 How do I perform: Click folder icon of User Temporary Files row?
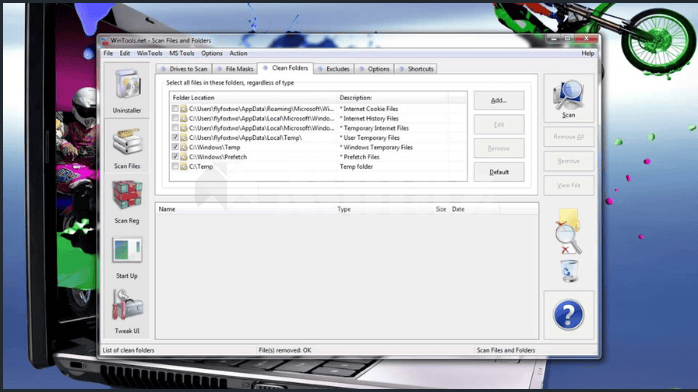coord(184,138)
